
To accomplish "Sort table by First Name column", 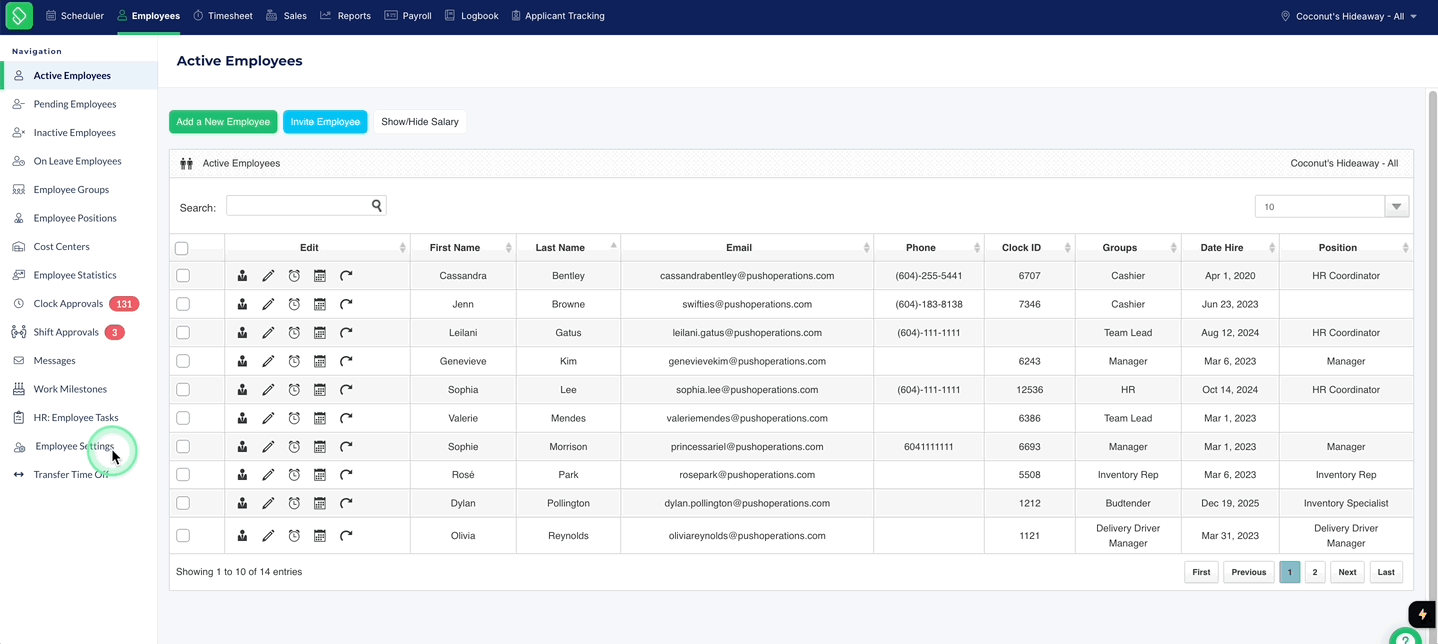I will point(463,247).
